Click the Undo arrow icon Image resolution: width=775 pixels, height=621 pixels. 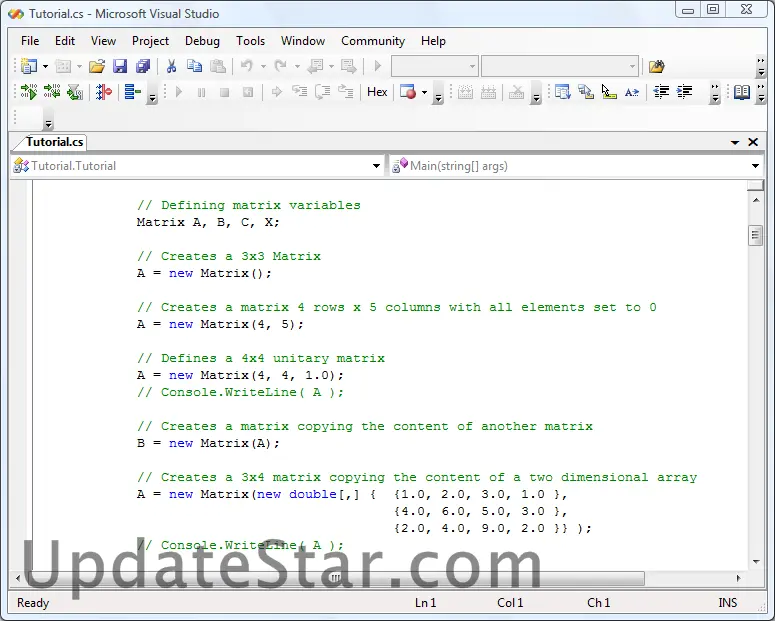[247, 66]
